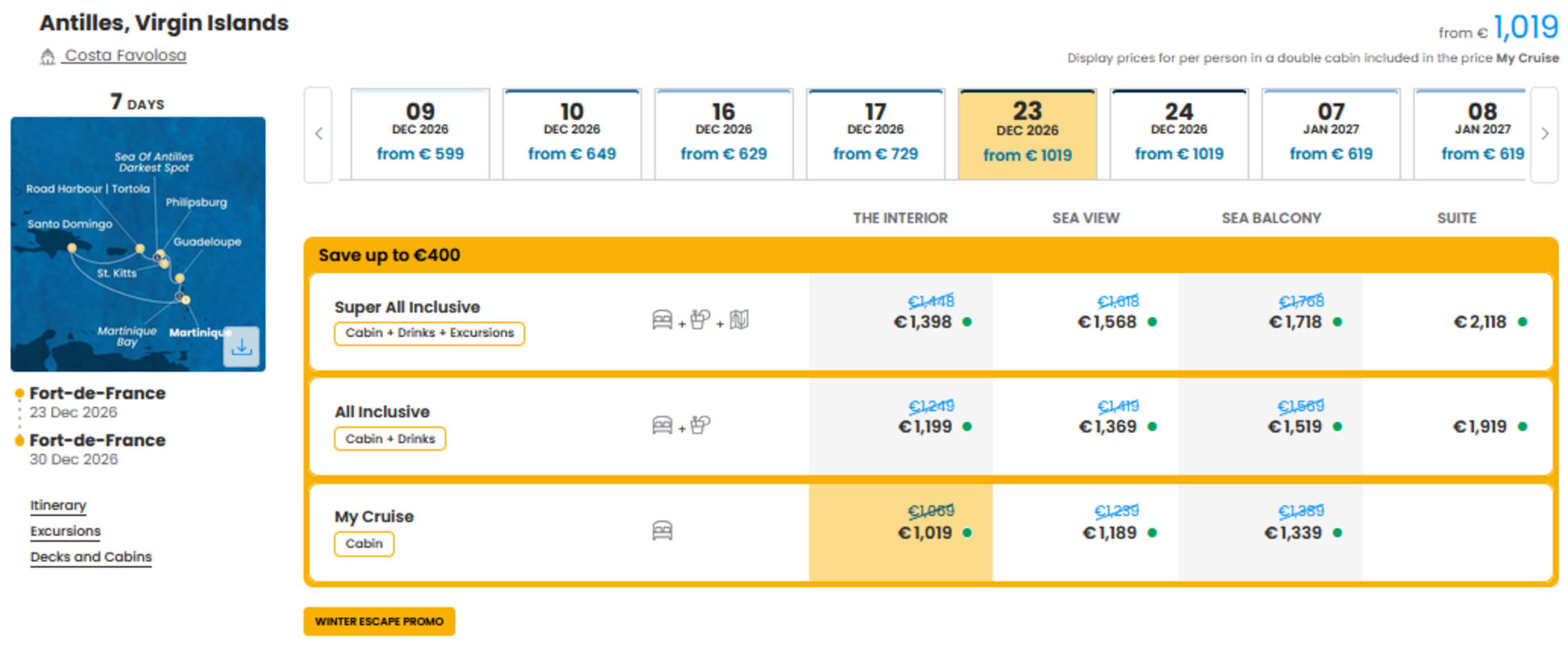Open the Itinerary link
Viewport: 1568px width, 645px height.
pos(58,506)
